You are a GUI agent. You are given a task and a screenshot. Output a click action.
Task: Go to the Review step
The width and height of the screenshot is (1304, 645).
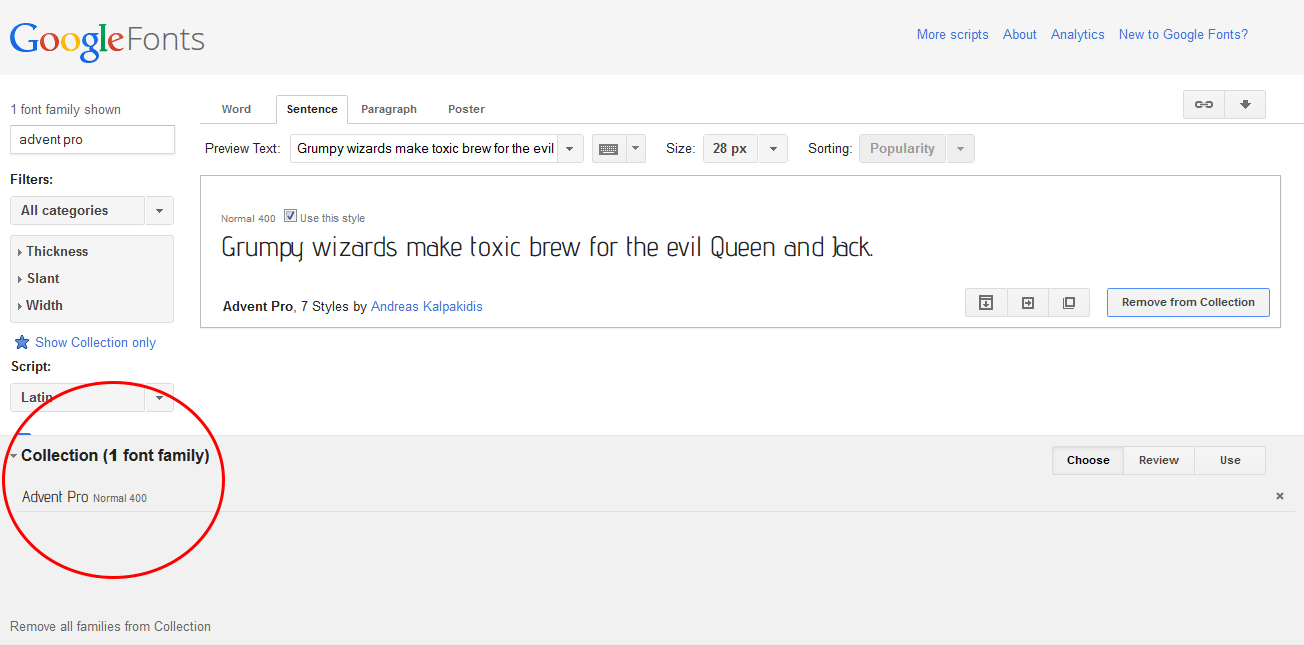1159,460
